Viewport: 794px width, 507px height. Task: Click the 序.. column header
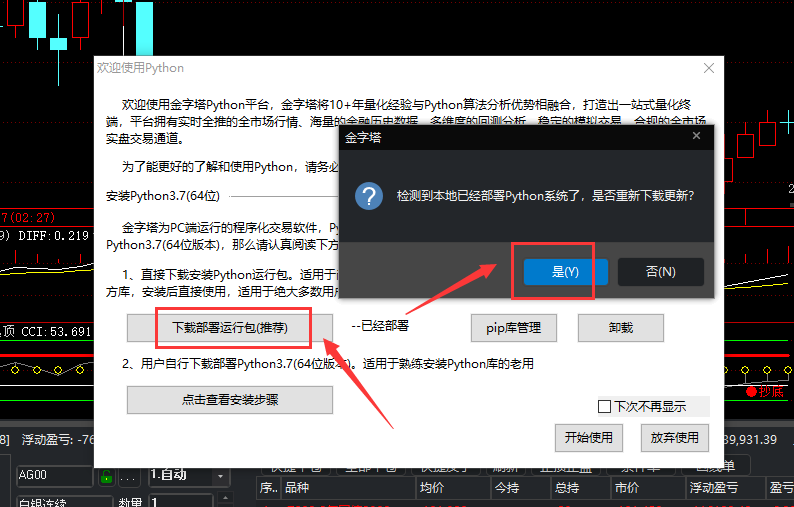[x=269, y=488]
